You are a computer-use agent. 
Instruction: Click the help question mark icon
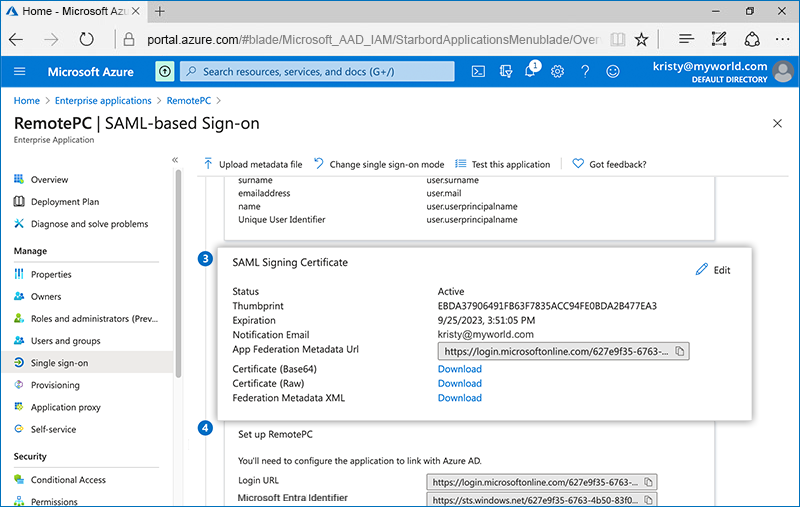point(585,72)
